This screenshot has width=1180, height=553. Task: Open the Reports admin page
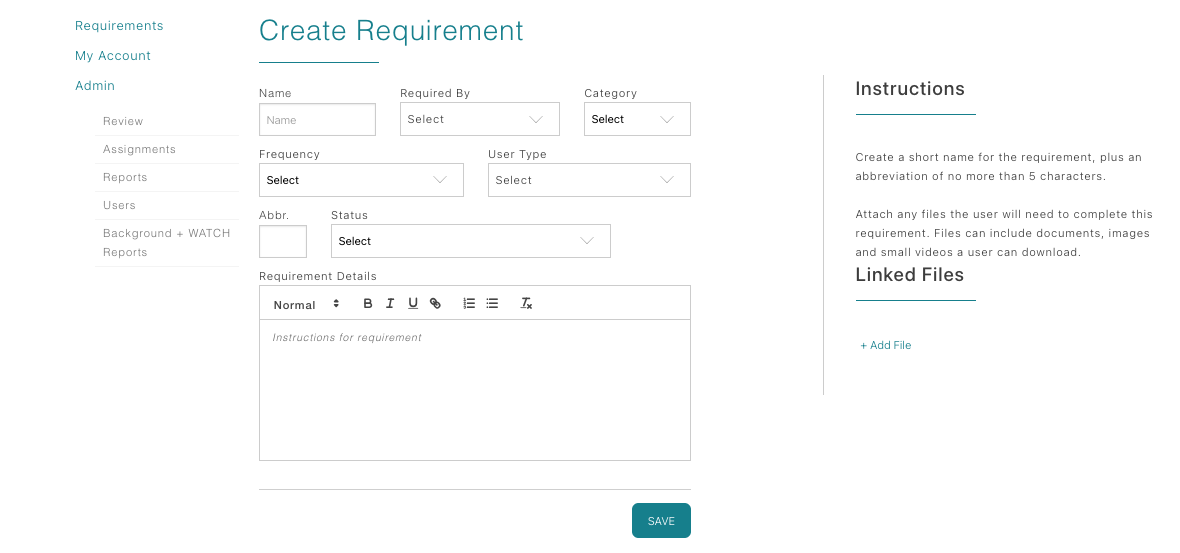click(125, 177)
